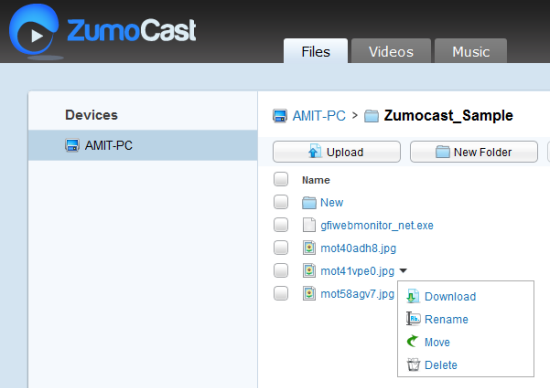Click the ZumoCast wordmark text
550x388 pixels.
pyautogui.click(x=132, y=30)
